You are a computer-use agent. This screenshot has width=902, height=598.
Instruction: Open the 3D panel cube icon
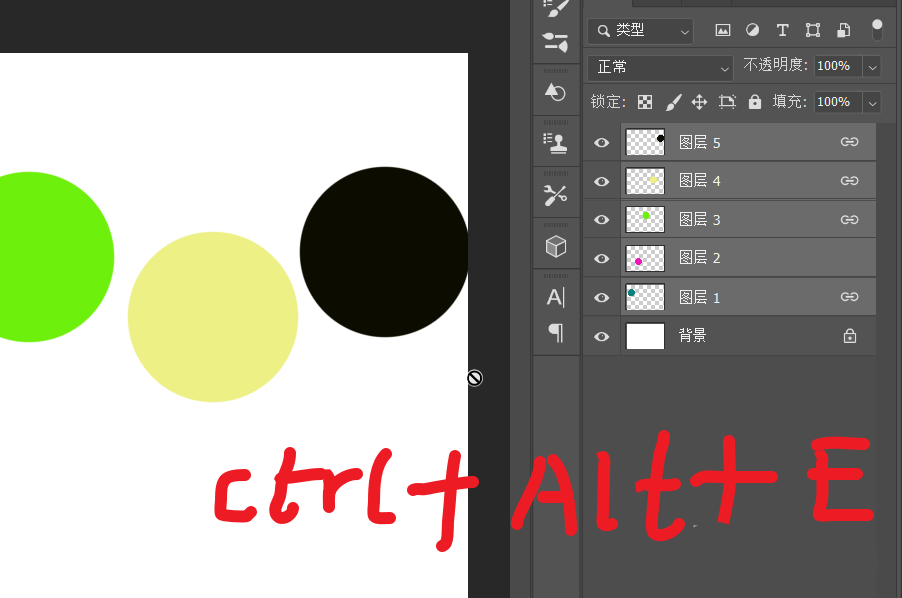coord(555,246)
